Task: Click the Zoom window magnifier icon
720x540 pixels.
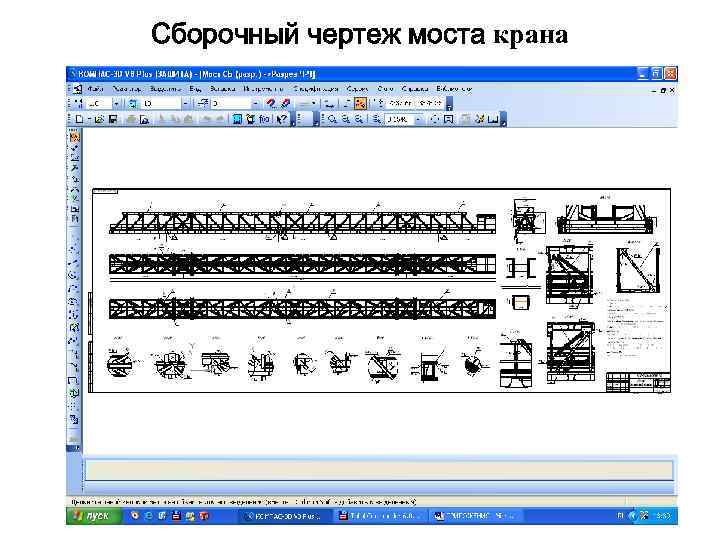Action: tap(332, 119)
